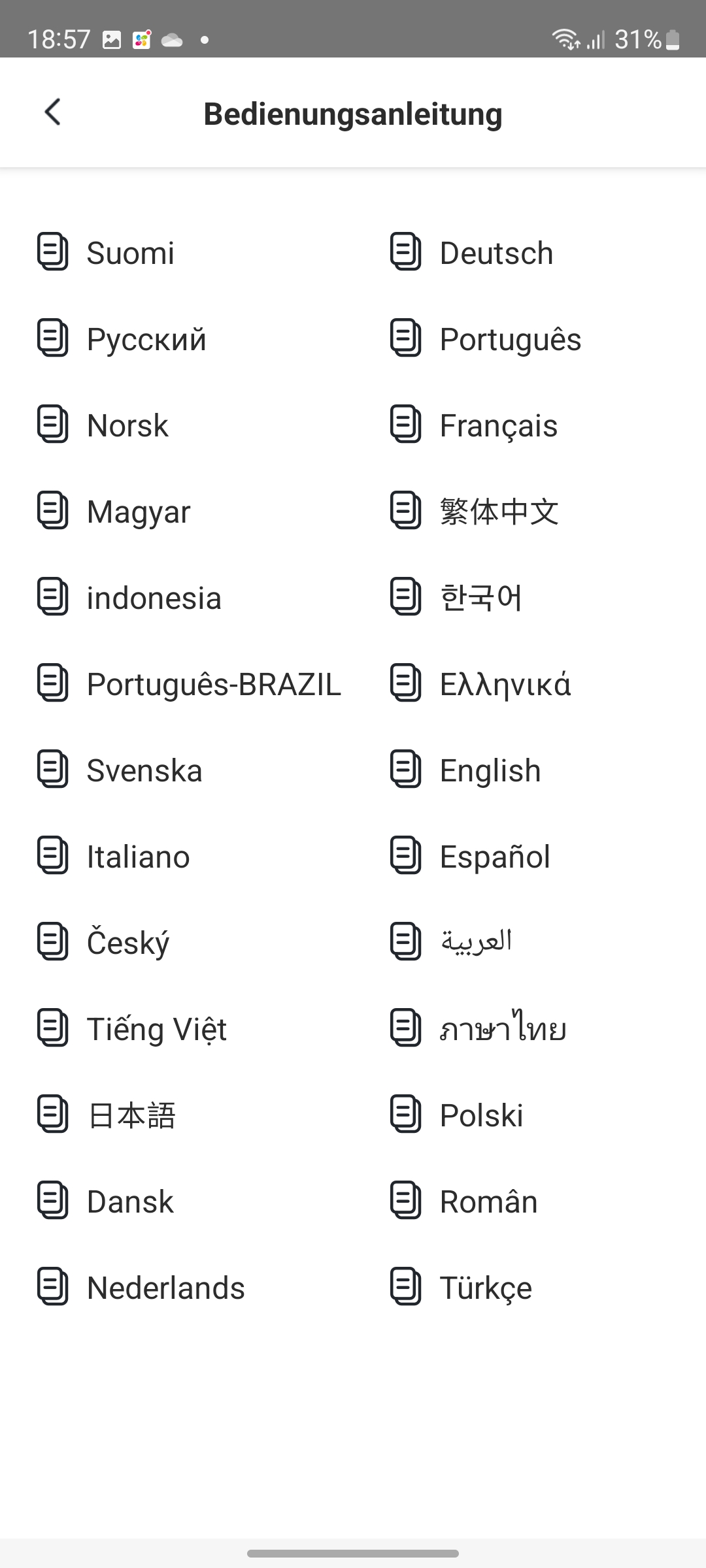Image resolution: width=706 pixels, height=1568 pixels.
Task: Tap the back arrow icon
Action: coord(53,112)
